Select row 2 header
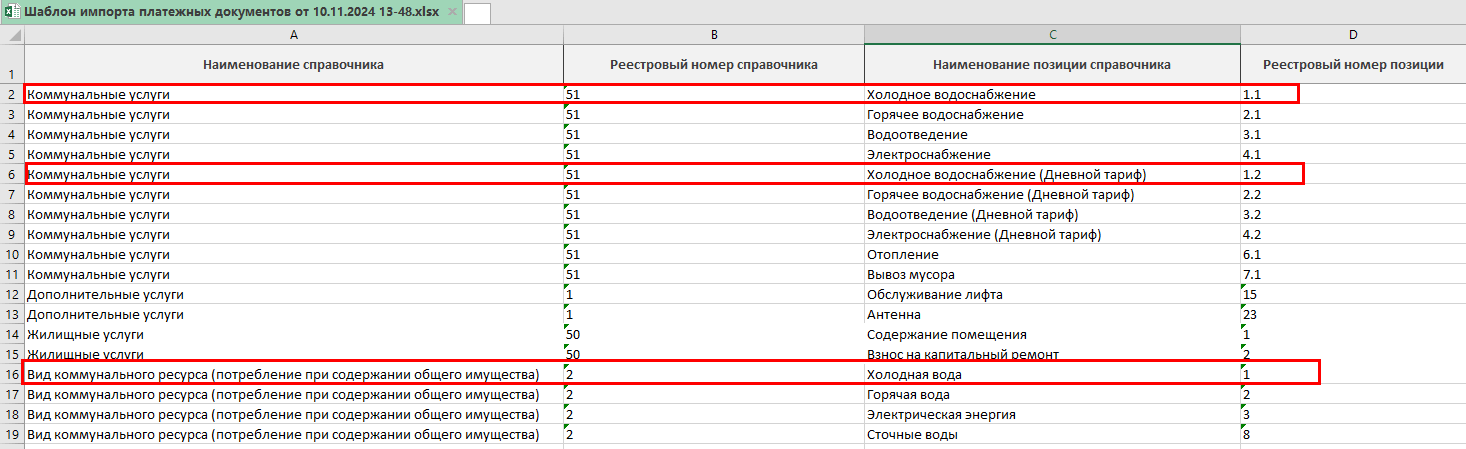This screenshot has width=1466, height=449. [12, 95]
